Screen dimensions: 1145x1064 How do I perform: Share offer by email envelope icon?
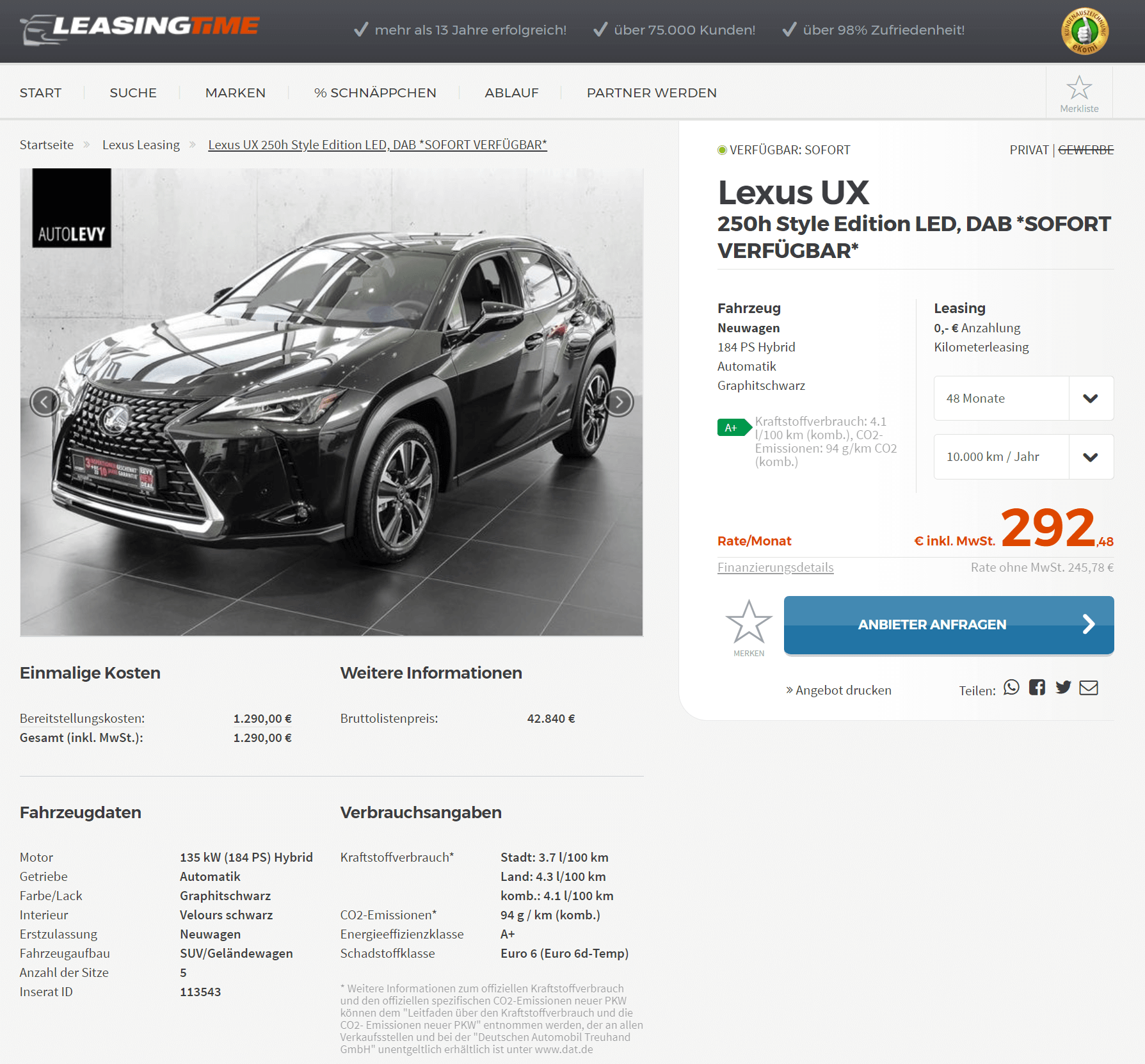click(1089, 688)
